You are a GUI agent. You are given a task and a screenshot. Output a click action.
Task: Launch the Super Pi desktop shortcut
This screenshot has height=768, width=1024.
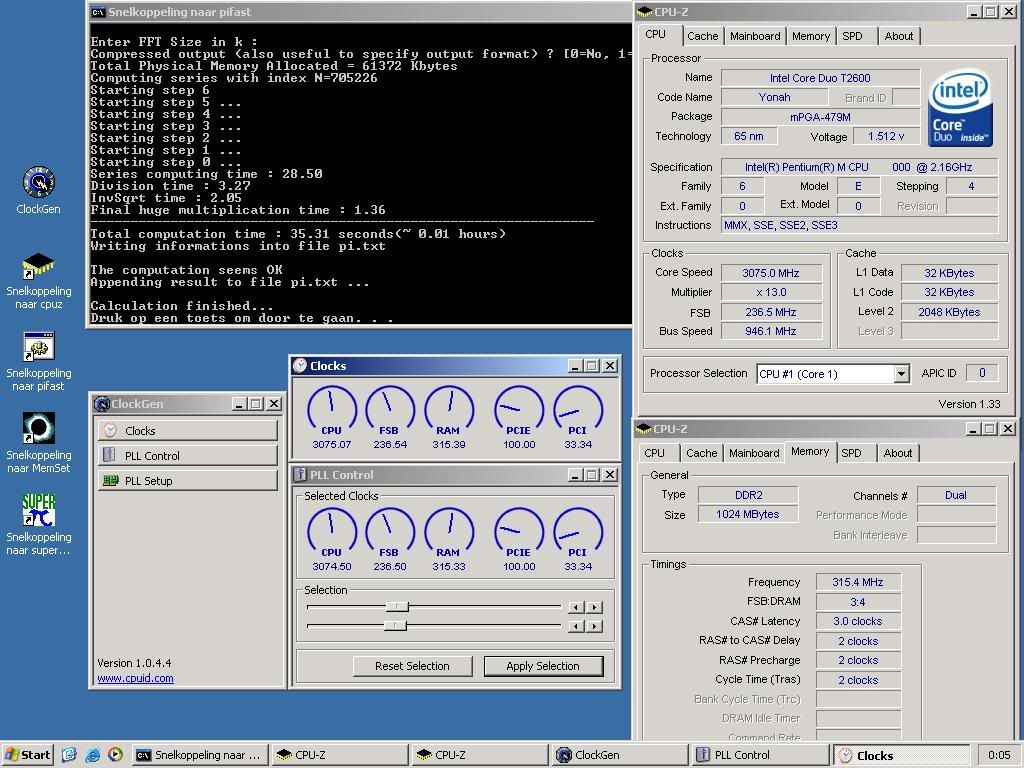[38, 510]
